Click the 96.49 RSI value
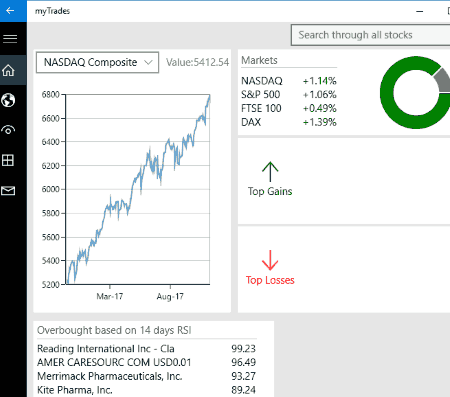 pyautogui.click(x=243, y=362)
